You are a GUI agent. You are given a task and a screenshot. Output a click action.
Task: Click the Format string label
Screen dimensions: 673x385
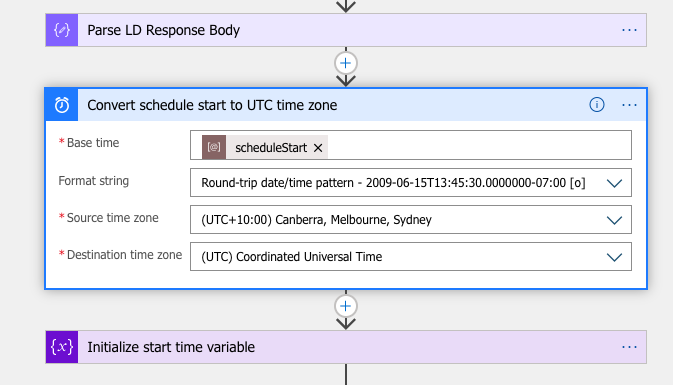tap(94, 181)
